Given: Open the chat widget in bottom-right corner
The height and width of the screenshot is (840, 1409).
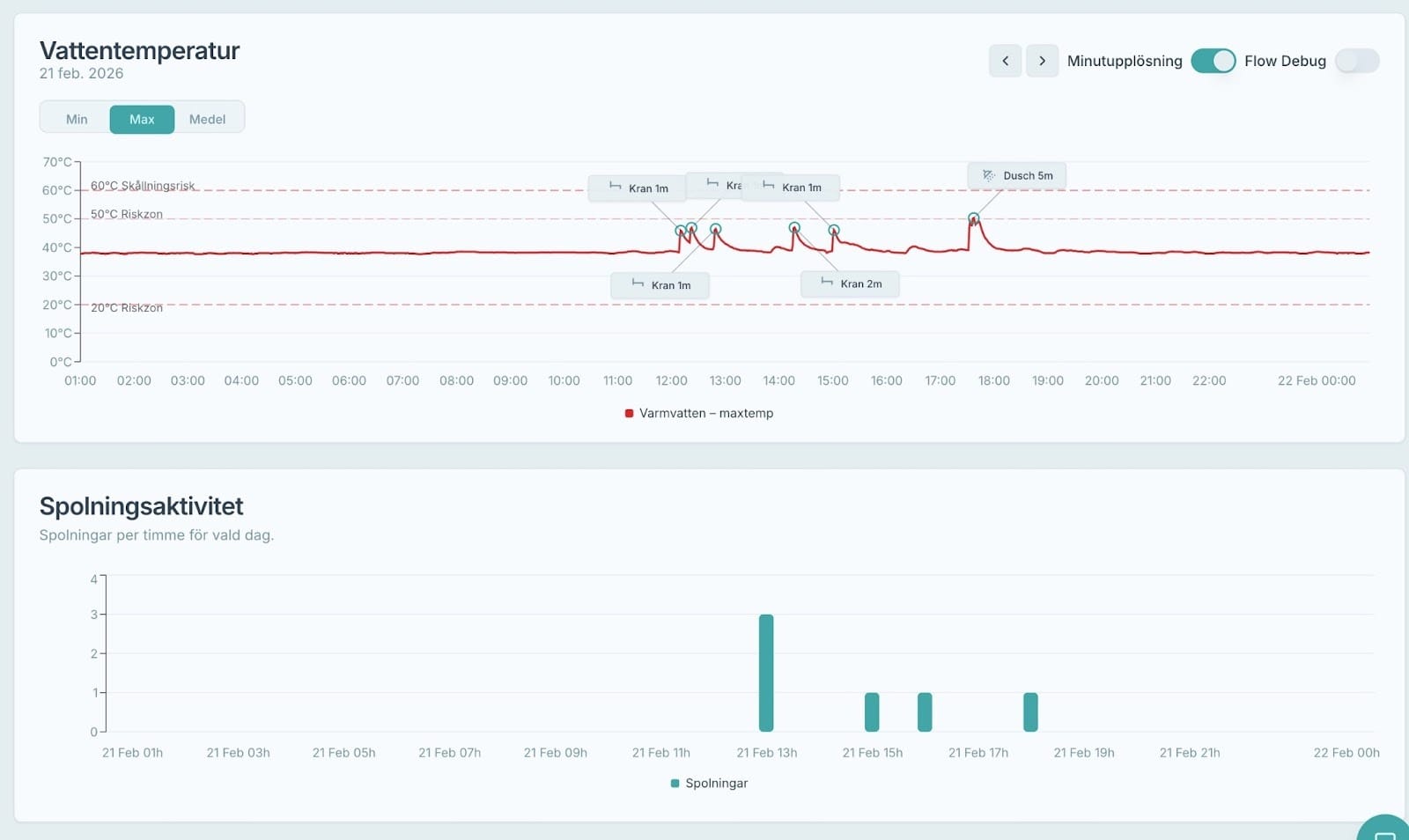Looking at the screenshot, I should (x=1385, y=831).
